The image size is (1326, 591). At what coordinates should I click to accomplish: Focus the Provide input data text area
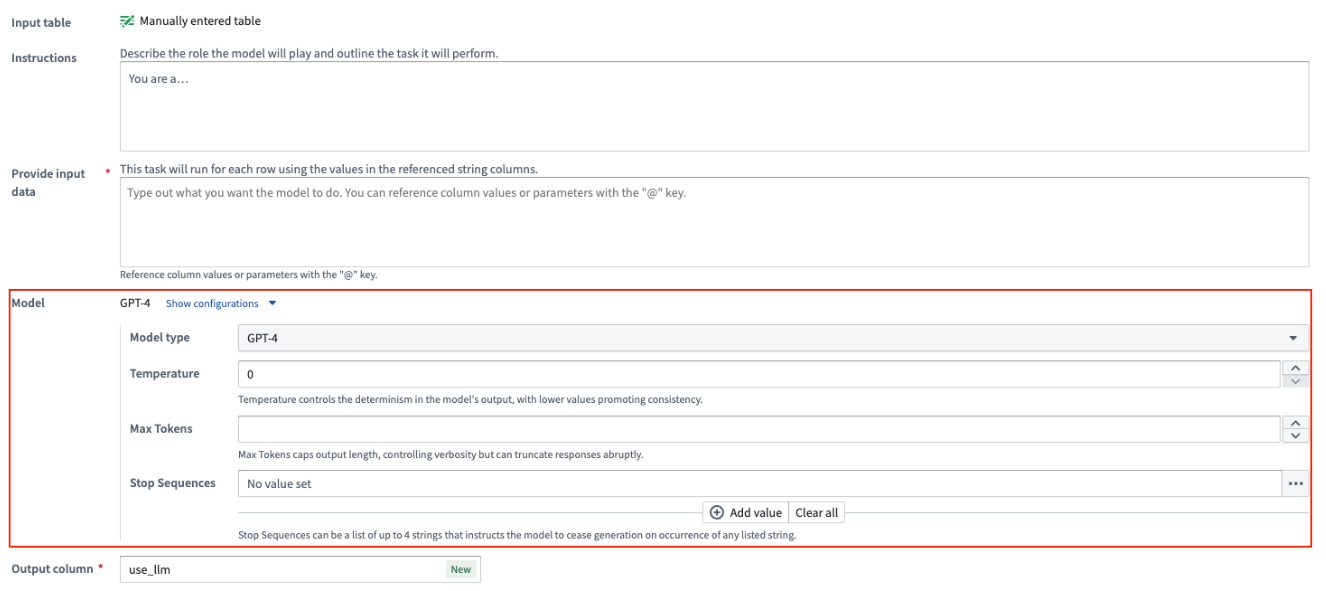click(x=714, y=222)
